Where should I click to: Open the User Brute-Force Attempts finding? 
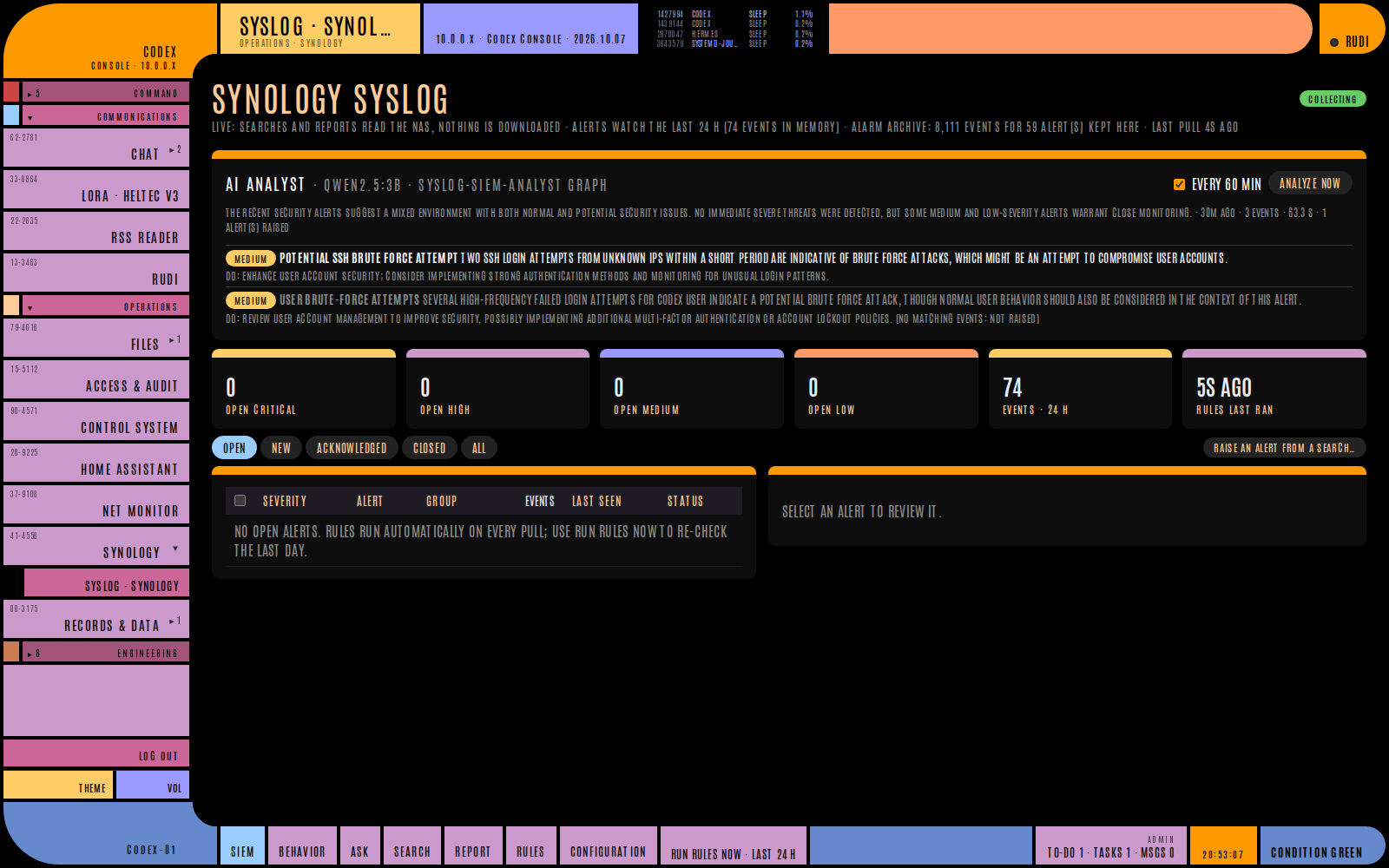point(788,307)
